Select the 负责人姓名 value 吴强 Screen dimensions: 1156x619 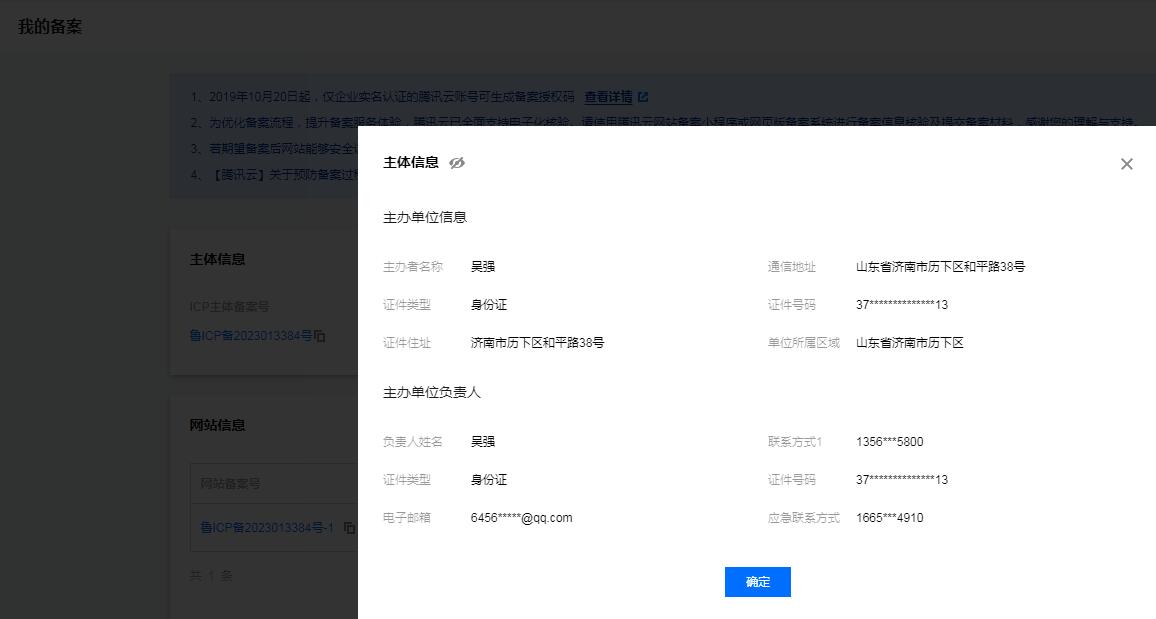tap(483, 441)
